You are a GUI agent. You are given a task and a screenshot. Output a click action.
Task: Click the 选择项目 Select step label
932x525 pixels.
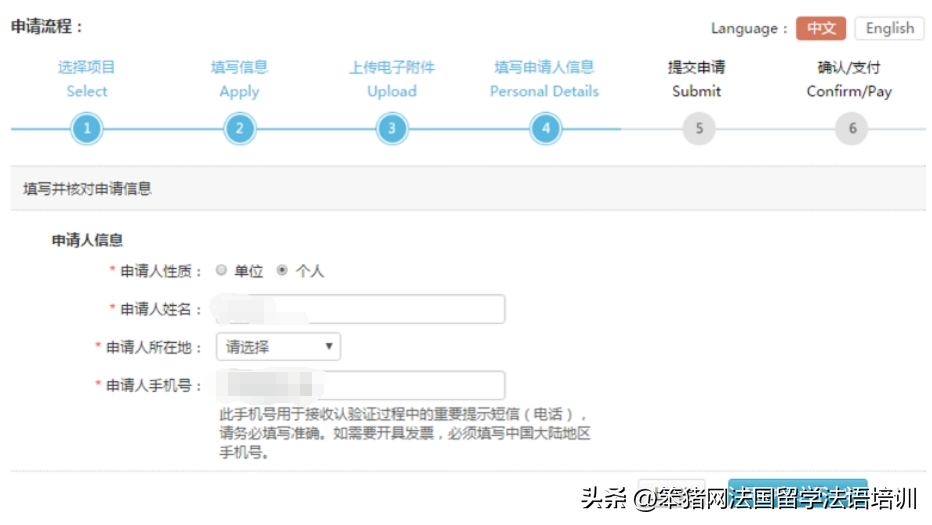[x=87, y=79]
